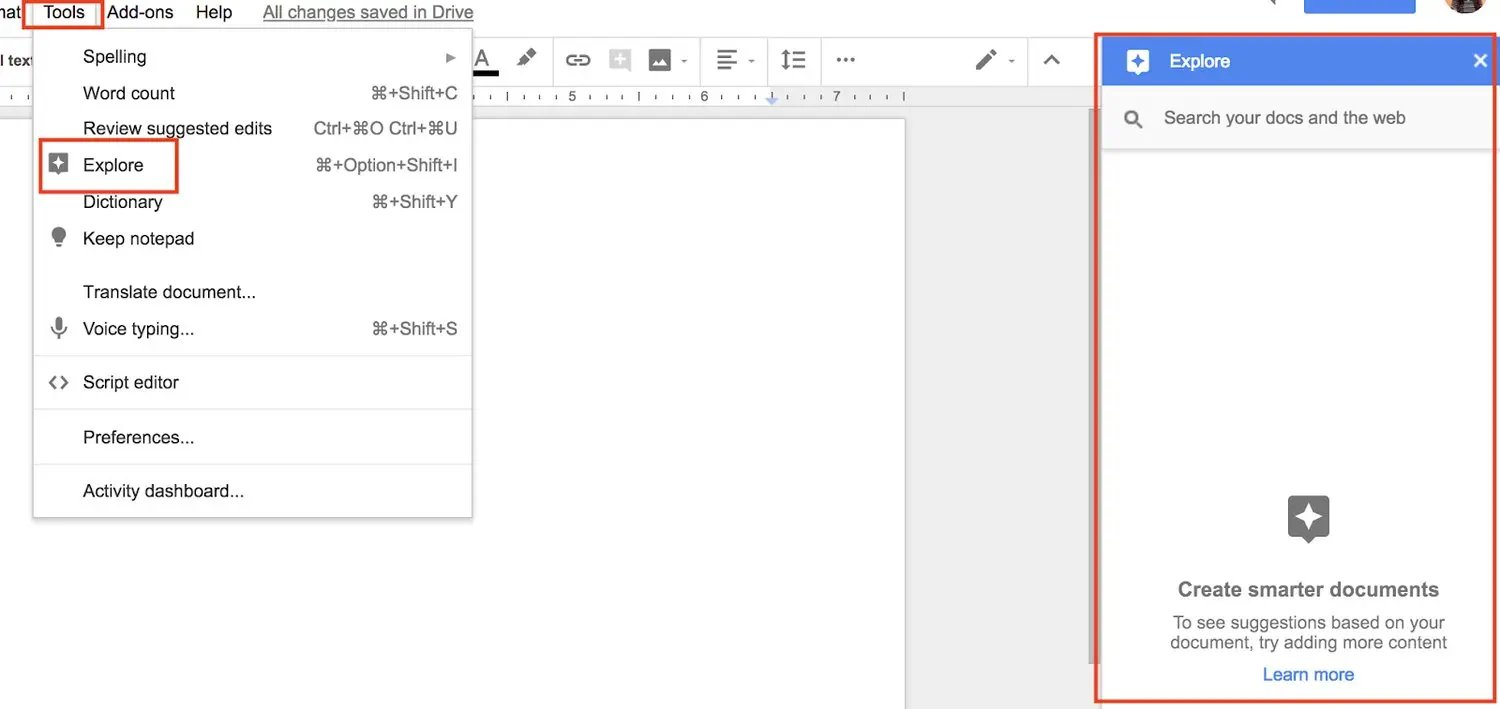1500x709 pixels.
Task: Click the more options ellipsis in the toolbar
Action: click(x=845, y=61)
